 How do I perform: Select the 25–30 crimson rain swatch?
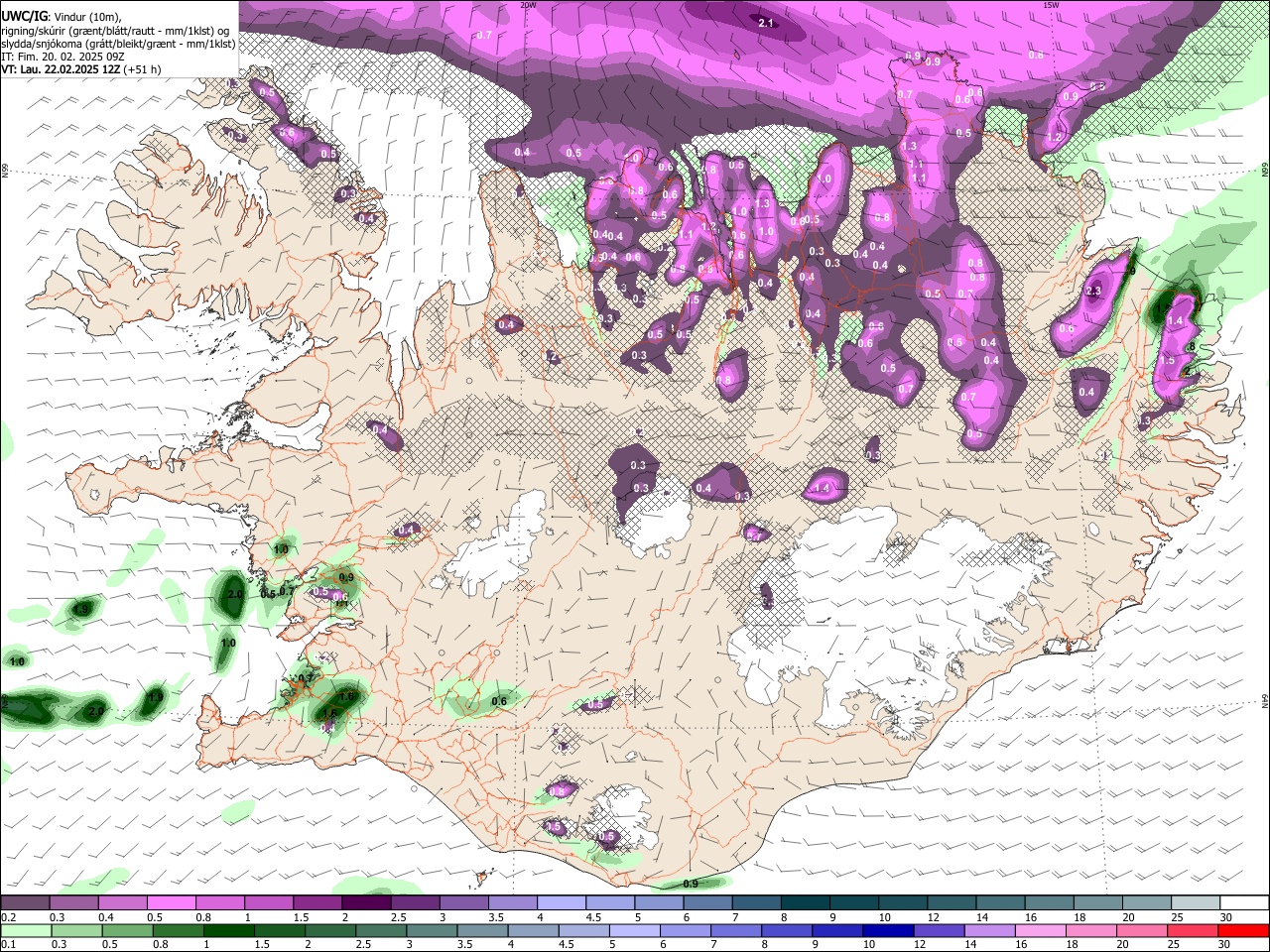point(1191,930)
